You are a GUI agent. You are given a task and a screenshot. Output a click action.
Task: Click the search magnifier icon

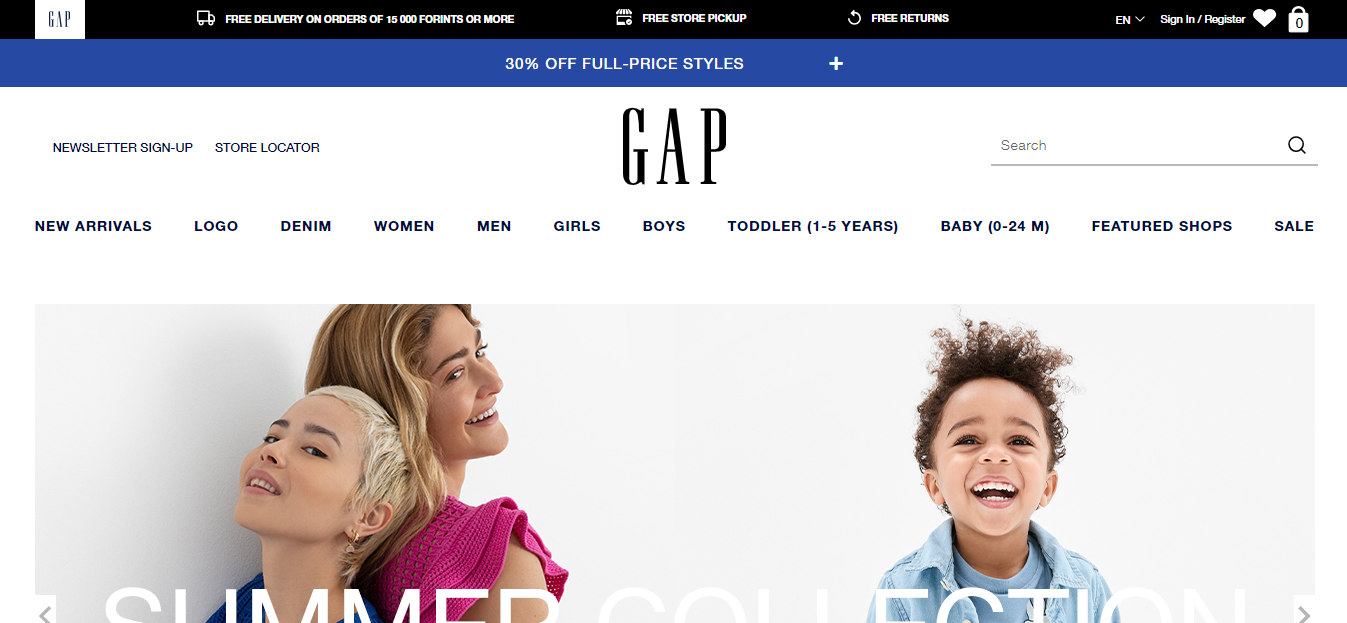pos(1297,145)
